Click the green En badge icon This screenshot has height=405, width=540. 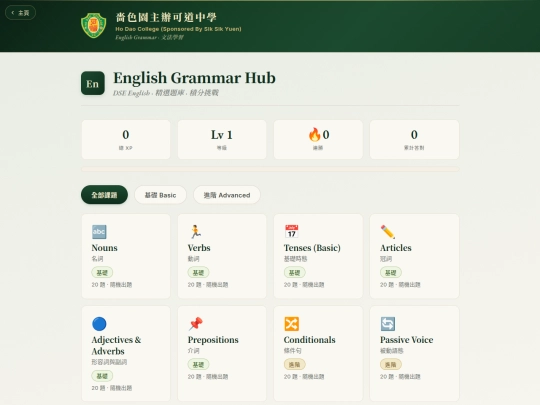(93, 83)
